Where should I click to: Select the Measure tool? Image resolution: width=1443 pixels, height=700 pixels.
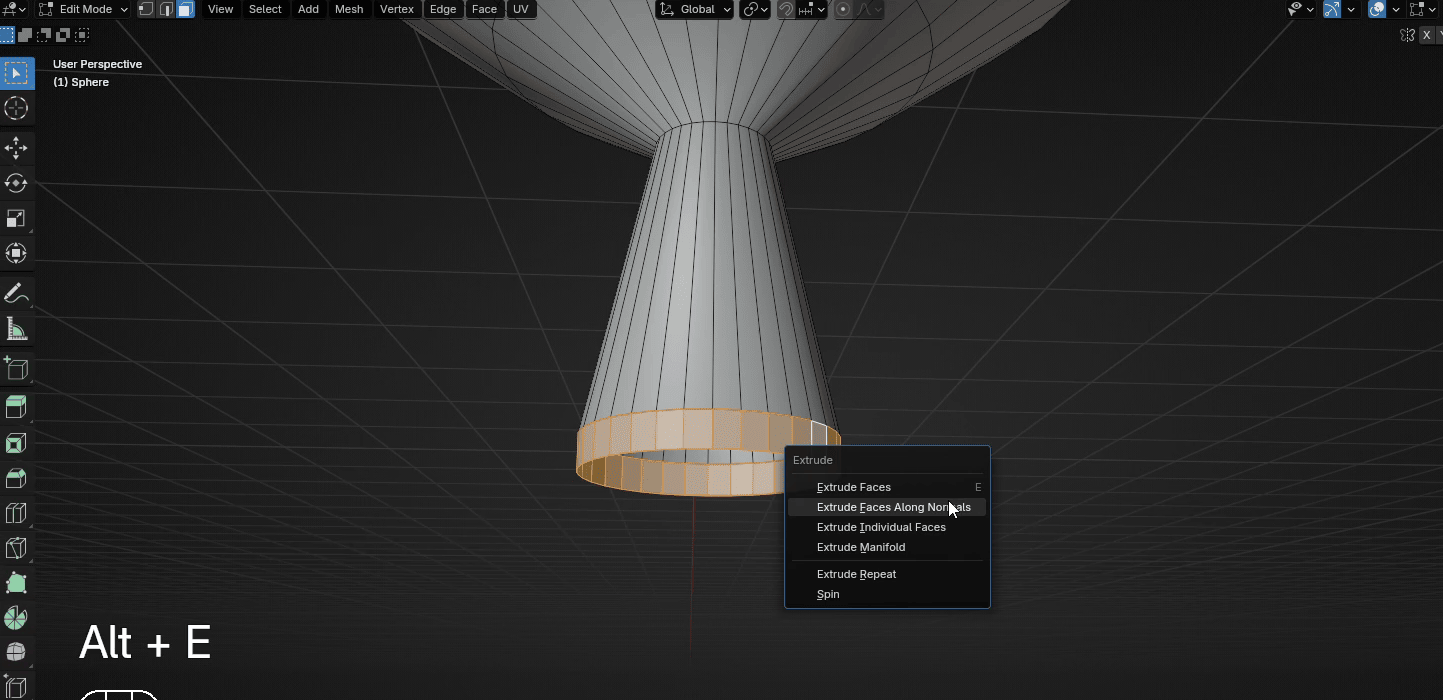pyautogui.click(x=16, y=328)
